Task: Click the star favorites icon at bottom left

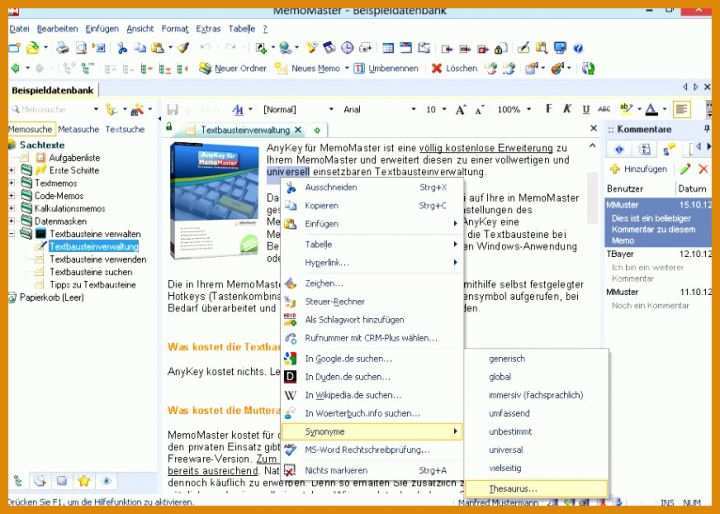Action: (84, 481)
